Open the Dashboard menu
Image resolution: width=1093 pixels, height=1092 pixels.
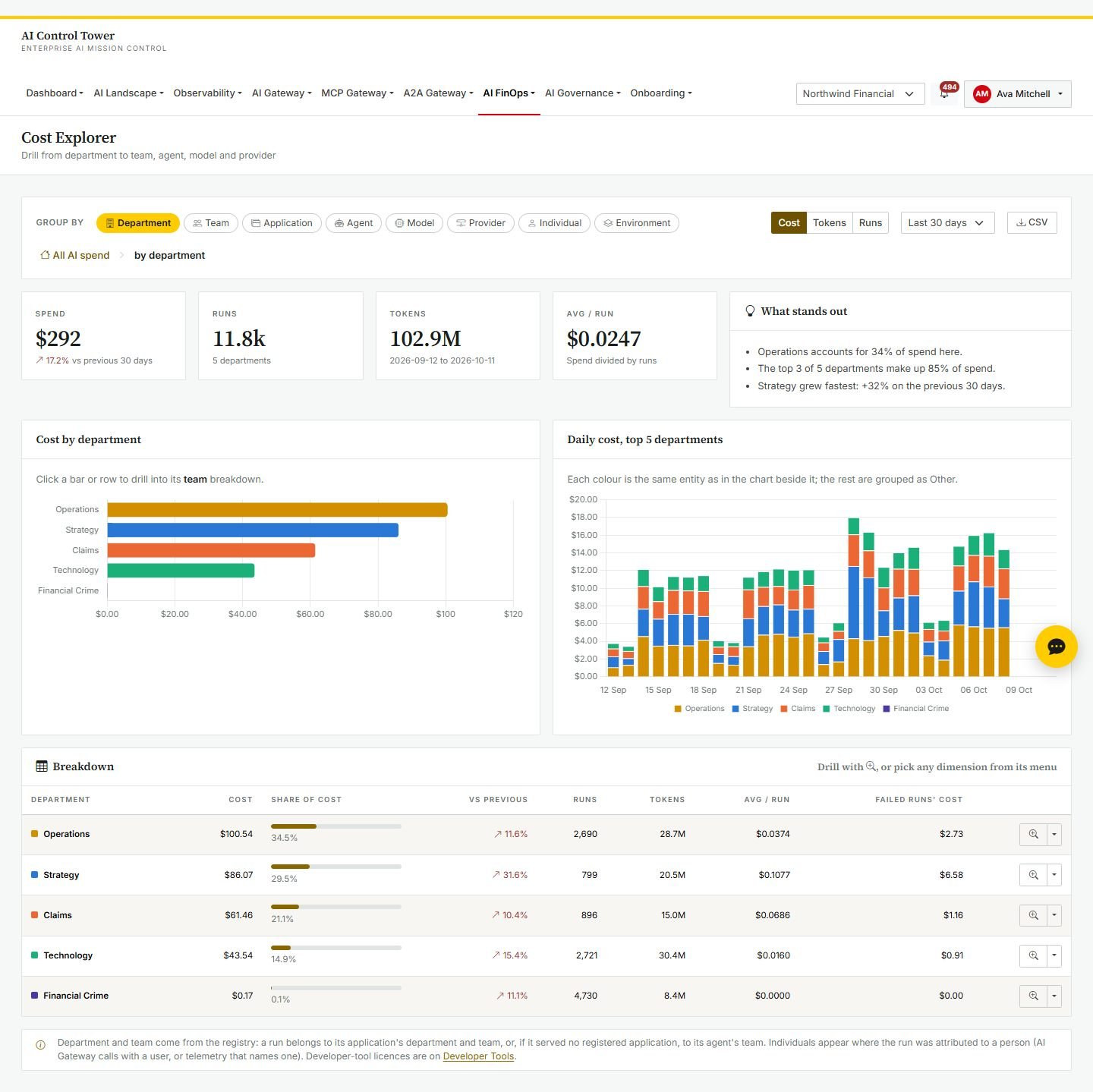55,93
